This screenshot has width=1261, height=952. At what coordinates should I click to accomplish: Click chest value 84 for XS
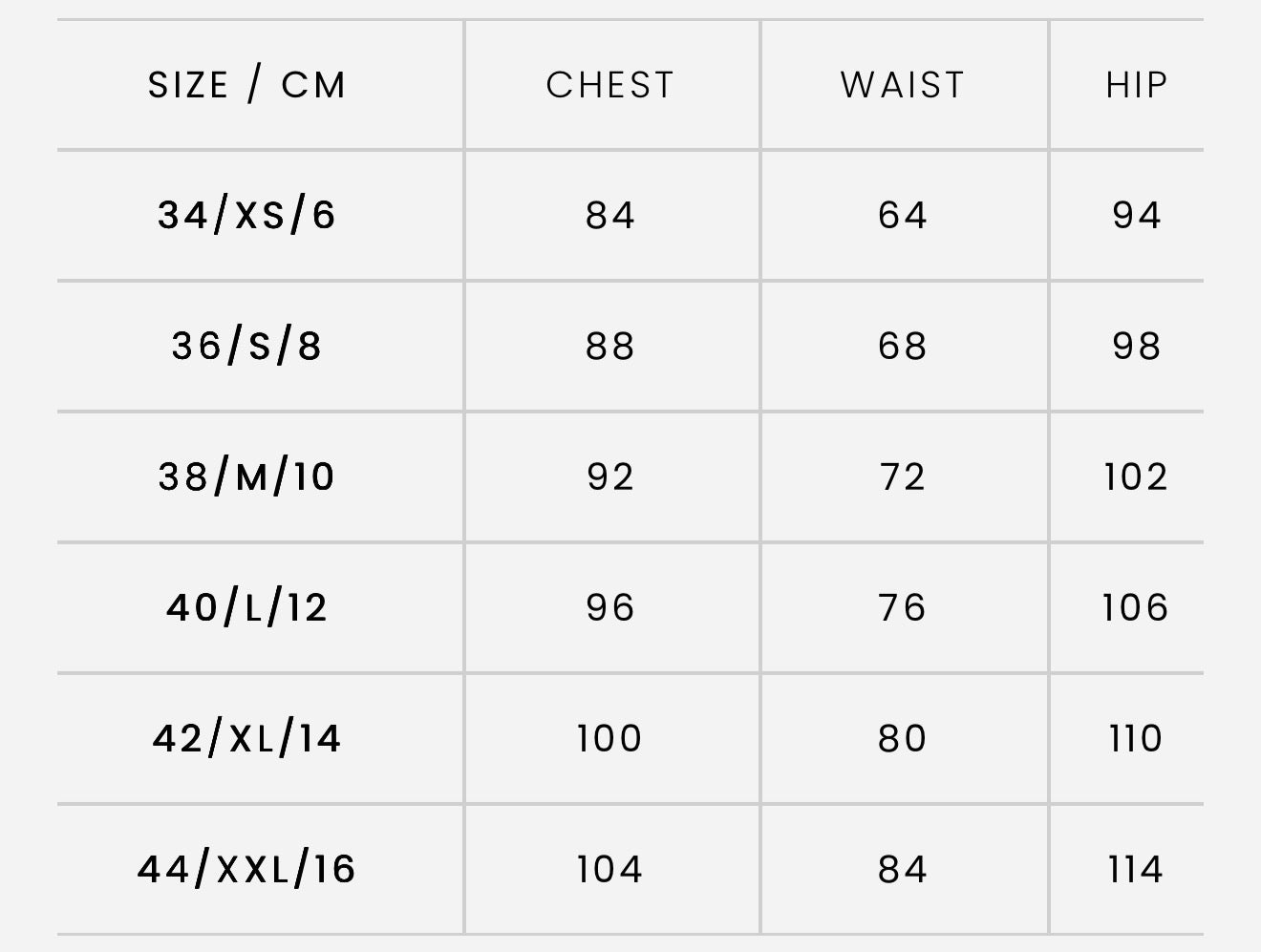pyautogui.click(x=610, y=216)
